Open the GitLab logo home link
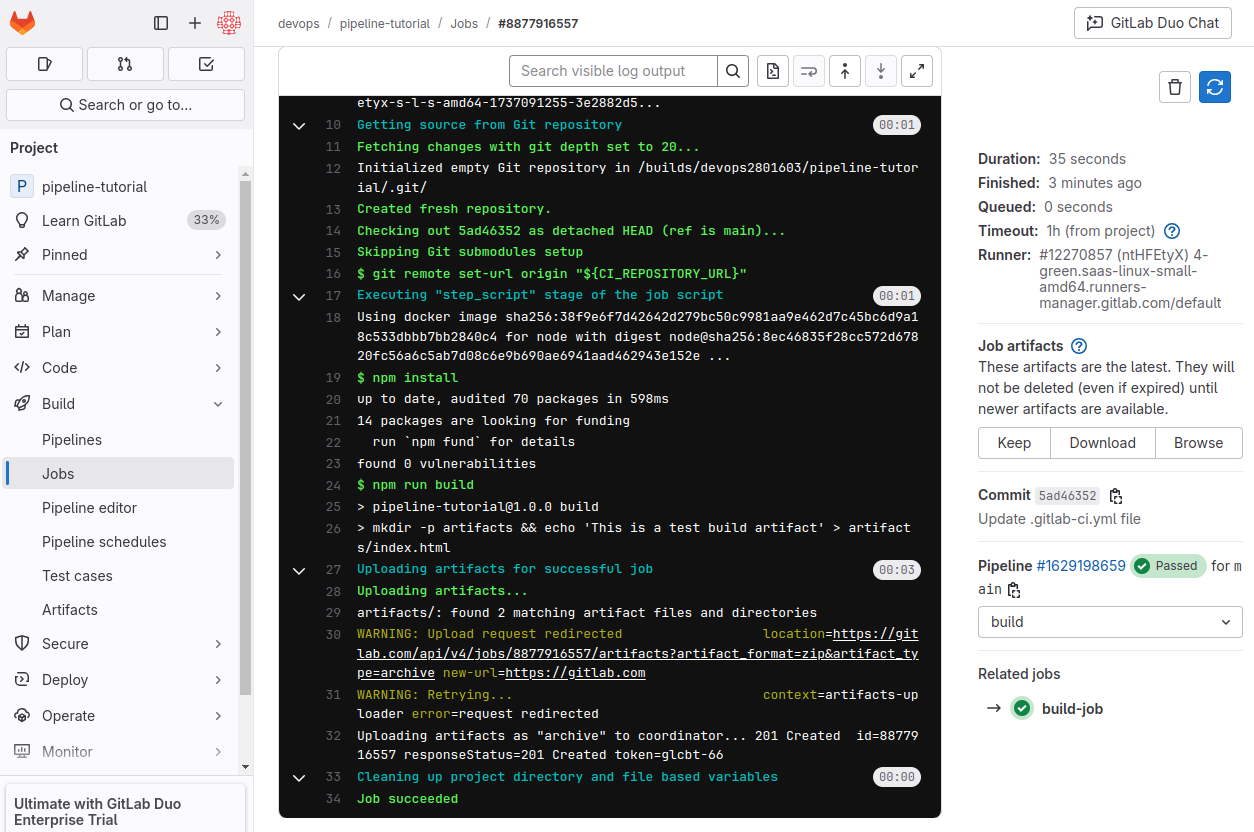Screen dimensions: 1254x832 [22, 22]
